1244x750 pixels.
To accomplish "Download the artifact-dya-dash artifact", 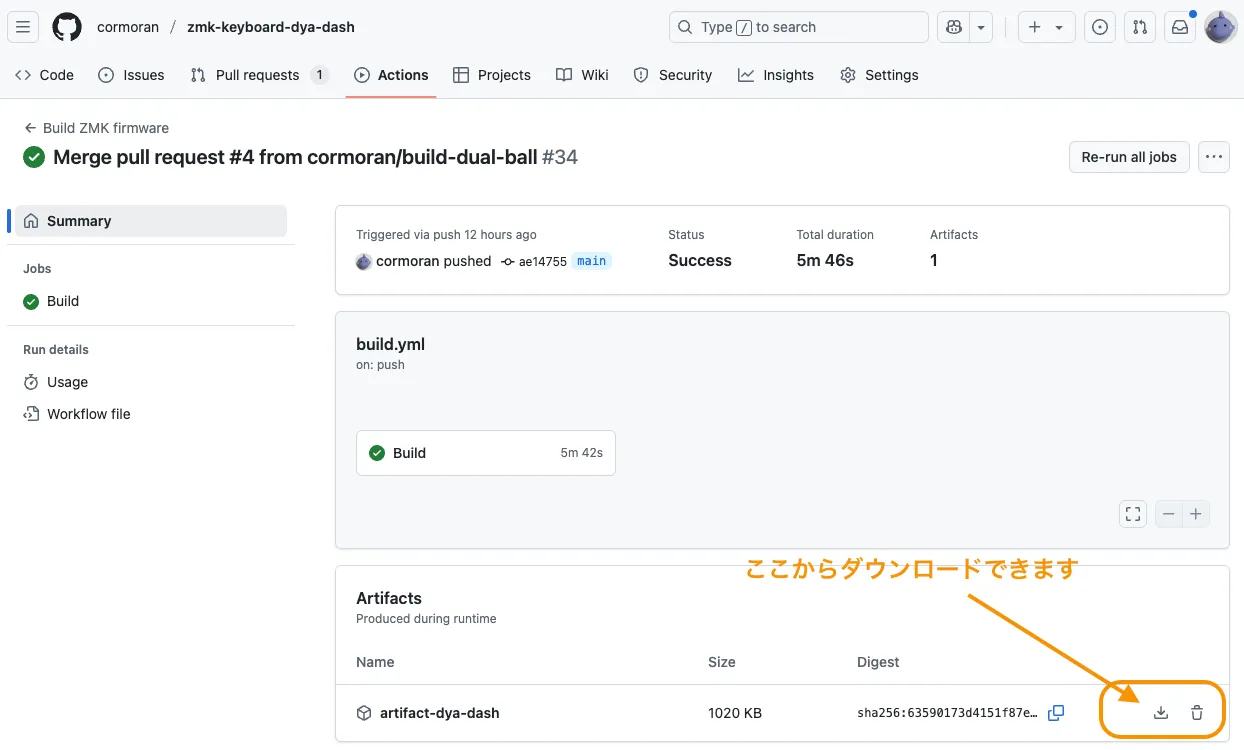I will [1160, 713].
